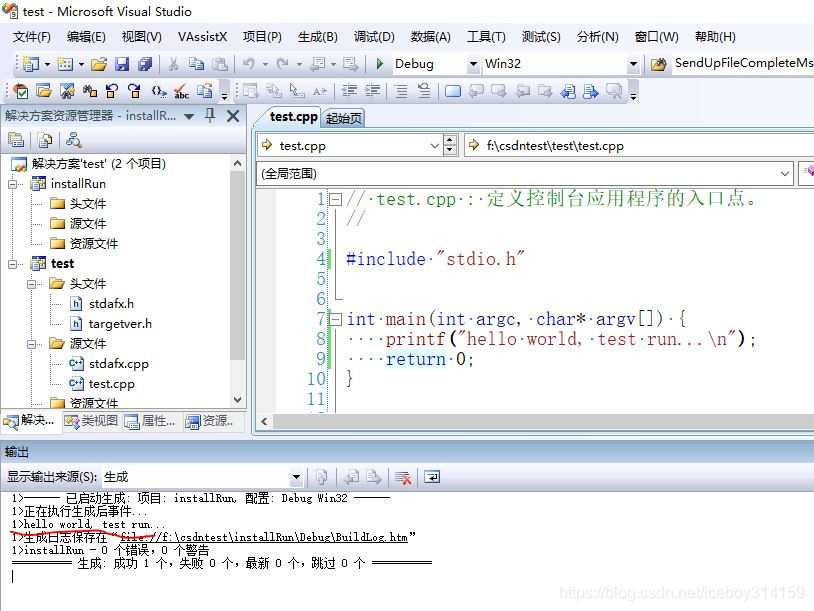Click View Class Diagram icon in Solution Explorer
The width and height of the screenshot is (814, 611).
tap(74, 140)
